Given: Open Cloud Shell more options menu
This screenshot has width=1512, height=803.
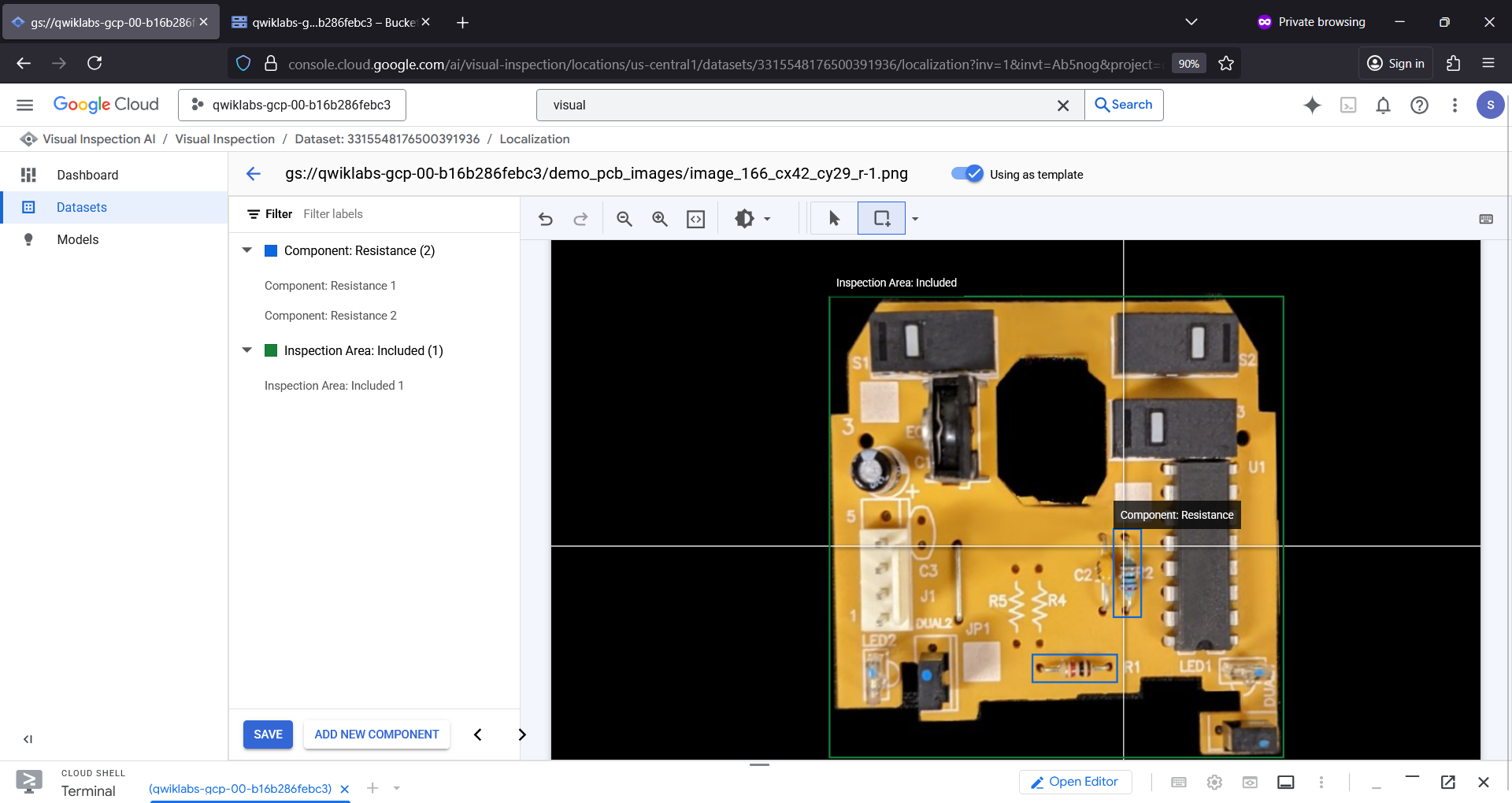Looking at the screenshot, I should point(1321,782).
